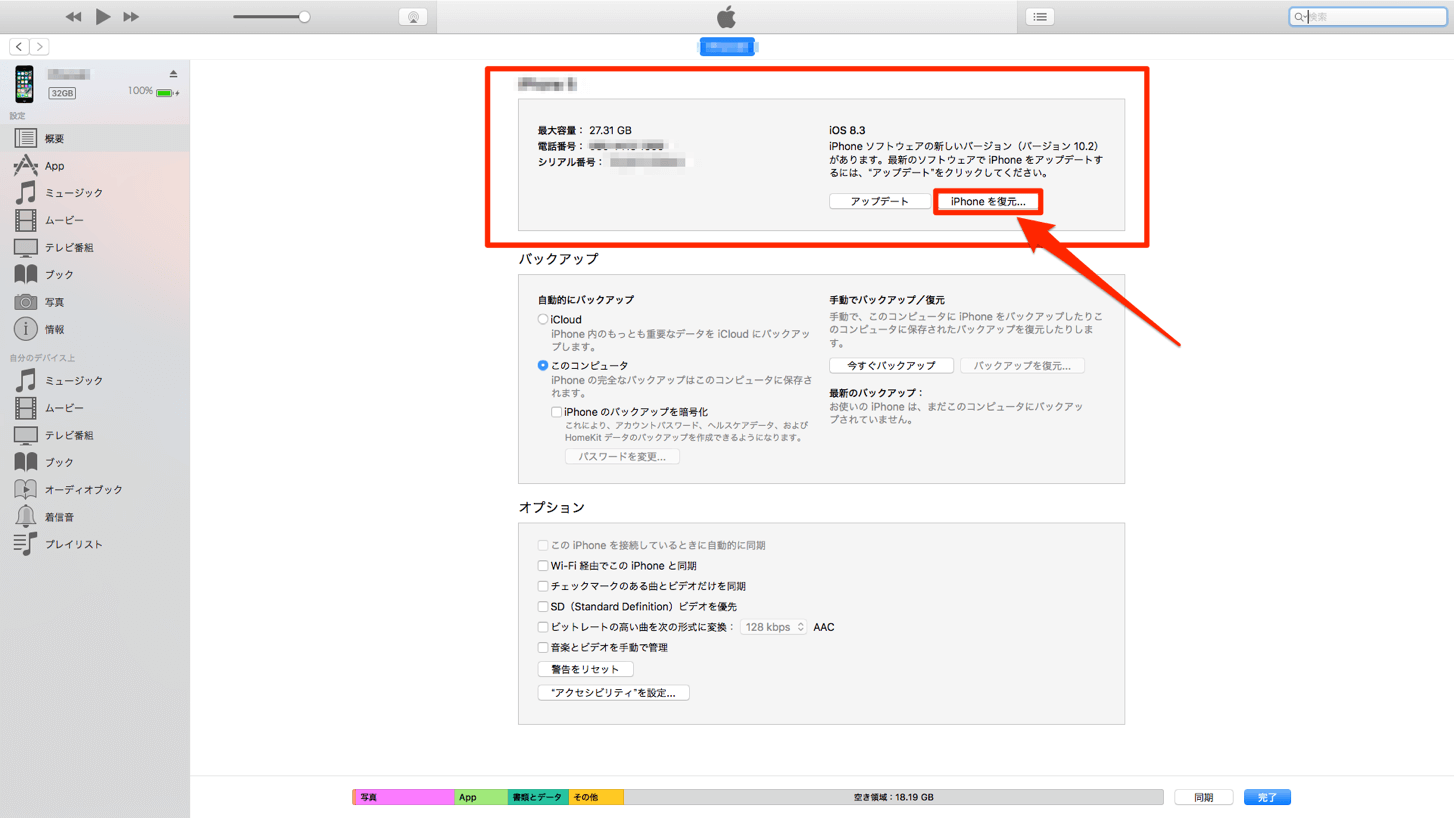Click the Apple logo in toolbar
The image size is (1454, 818).
coord(727,16)
